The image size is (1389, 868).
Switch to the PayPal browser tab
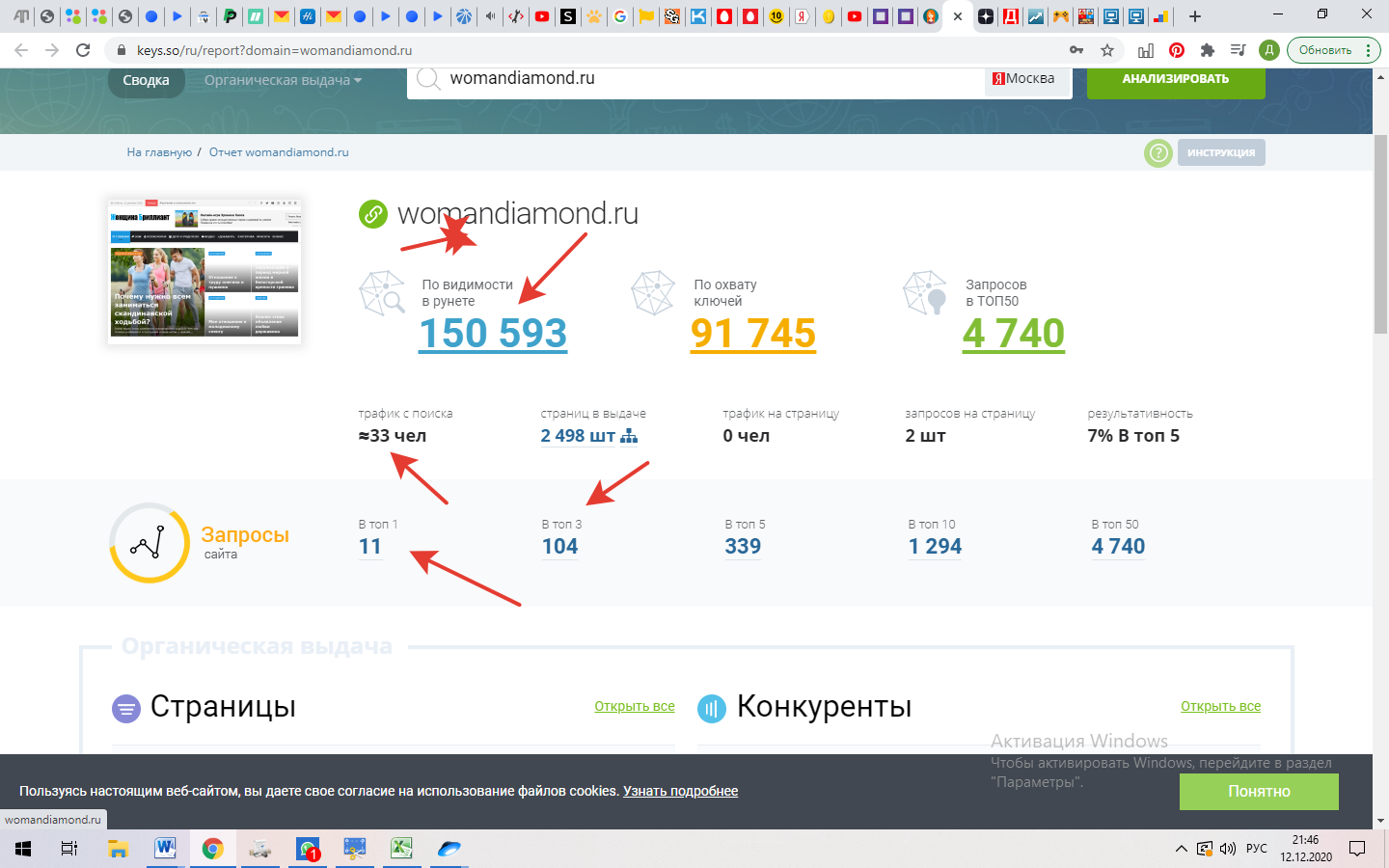tap(230, 16)
